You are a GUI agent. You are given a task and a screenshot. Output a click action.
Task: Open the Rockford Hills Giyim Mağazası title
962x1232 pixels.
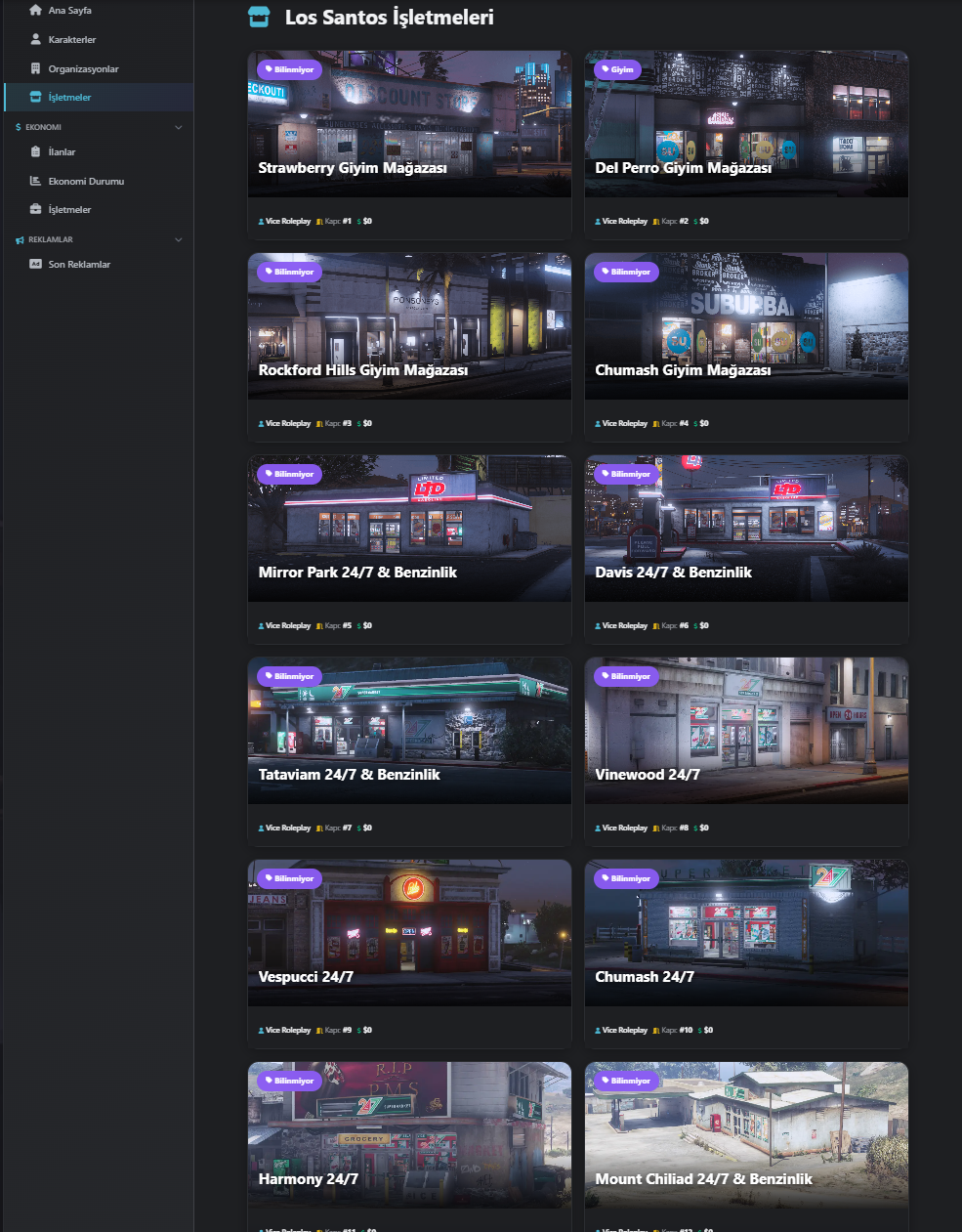point(363,370)
